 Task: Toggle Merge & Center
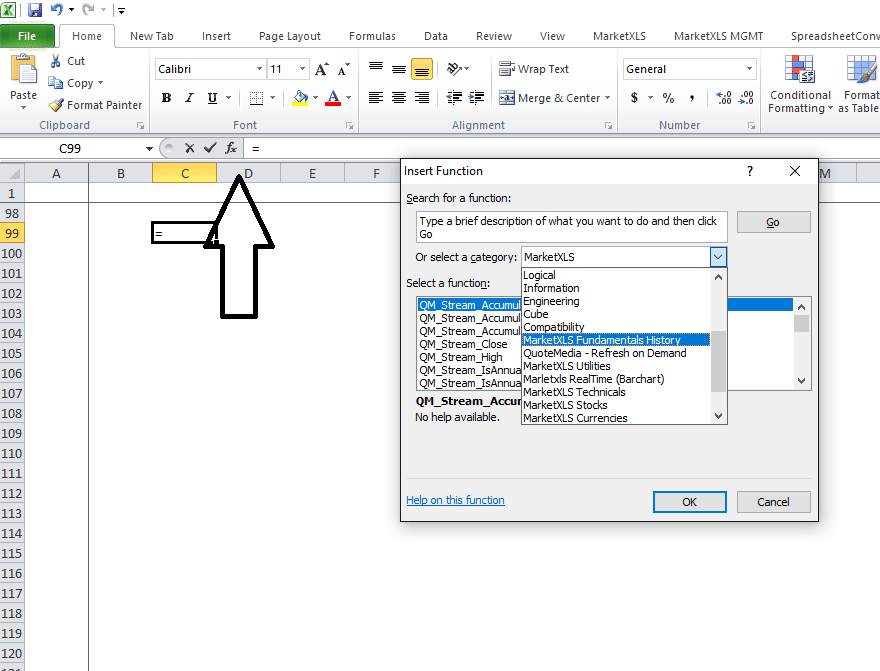tap(550, 98)
